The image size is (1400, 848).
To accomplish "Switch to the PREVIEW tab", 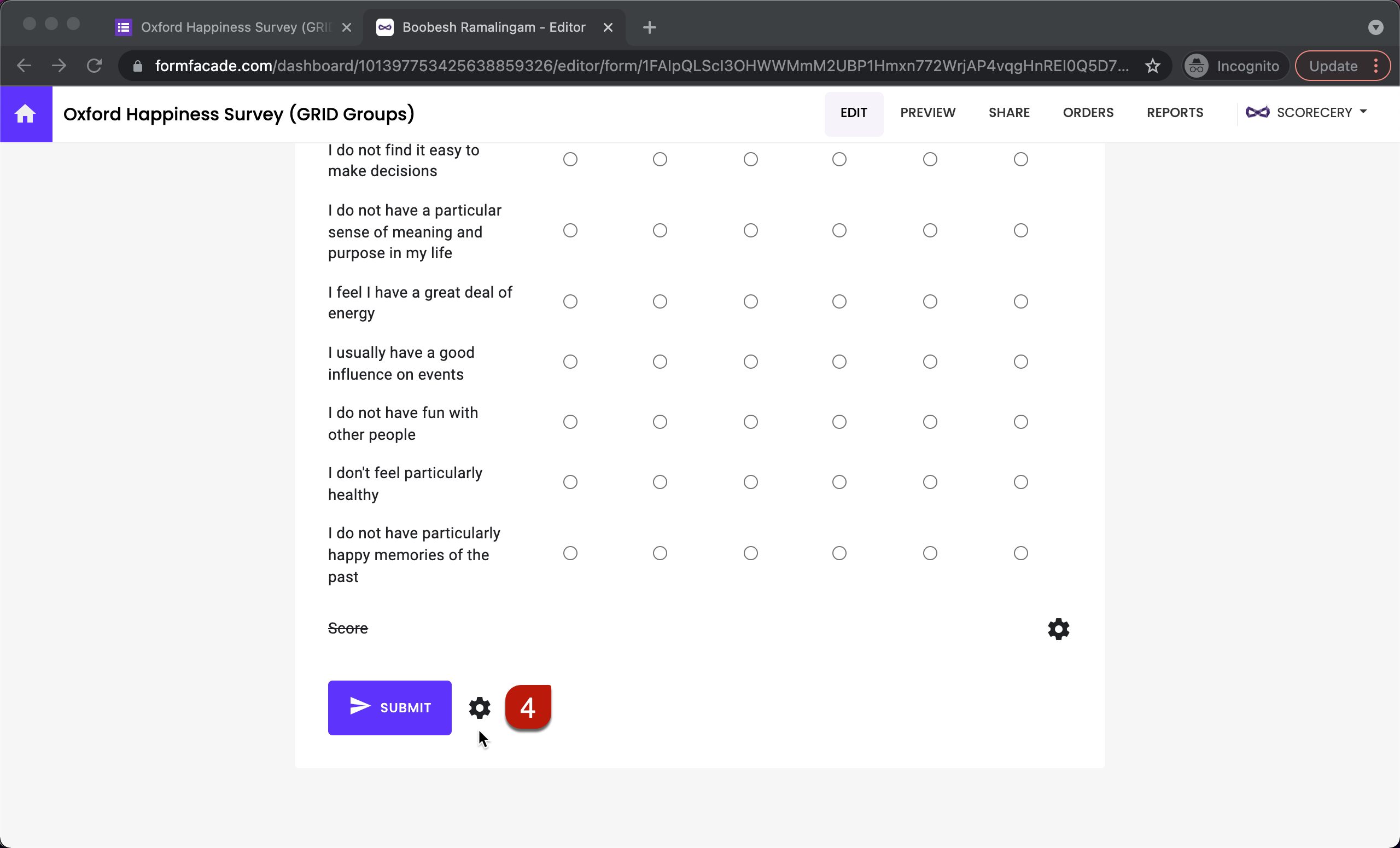I will tap(927, 112).
